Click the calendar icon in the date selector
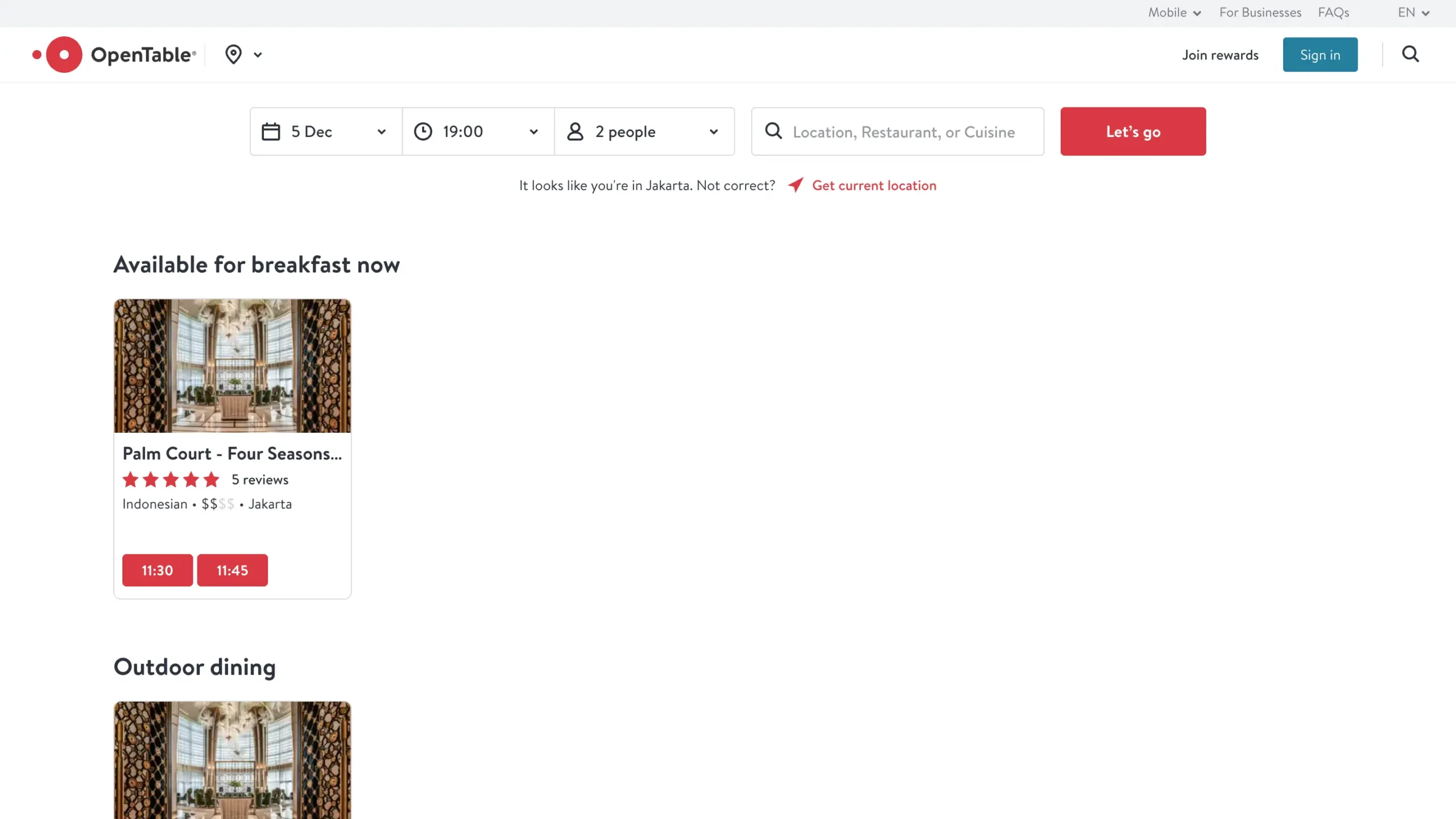This screenshot has height=819, width=1456. [270, 131]
